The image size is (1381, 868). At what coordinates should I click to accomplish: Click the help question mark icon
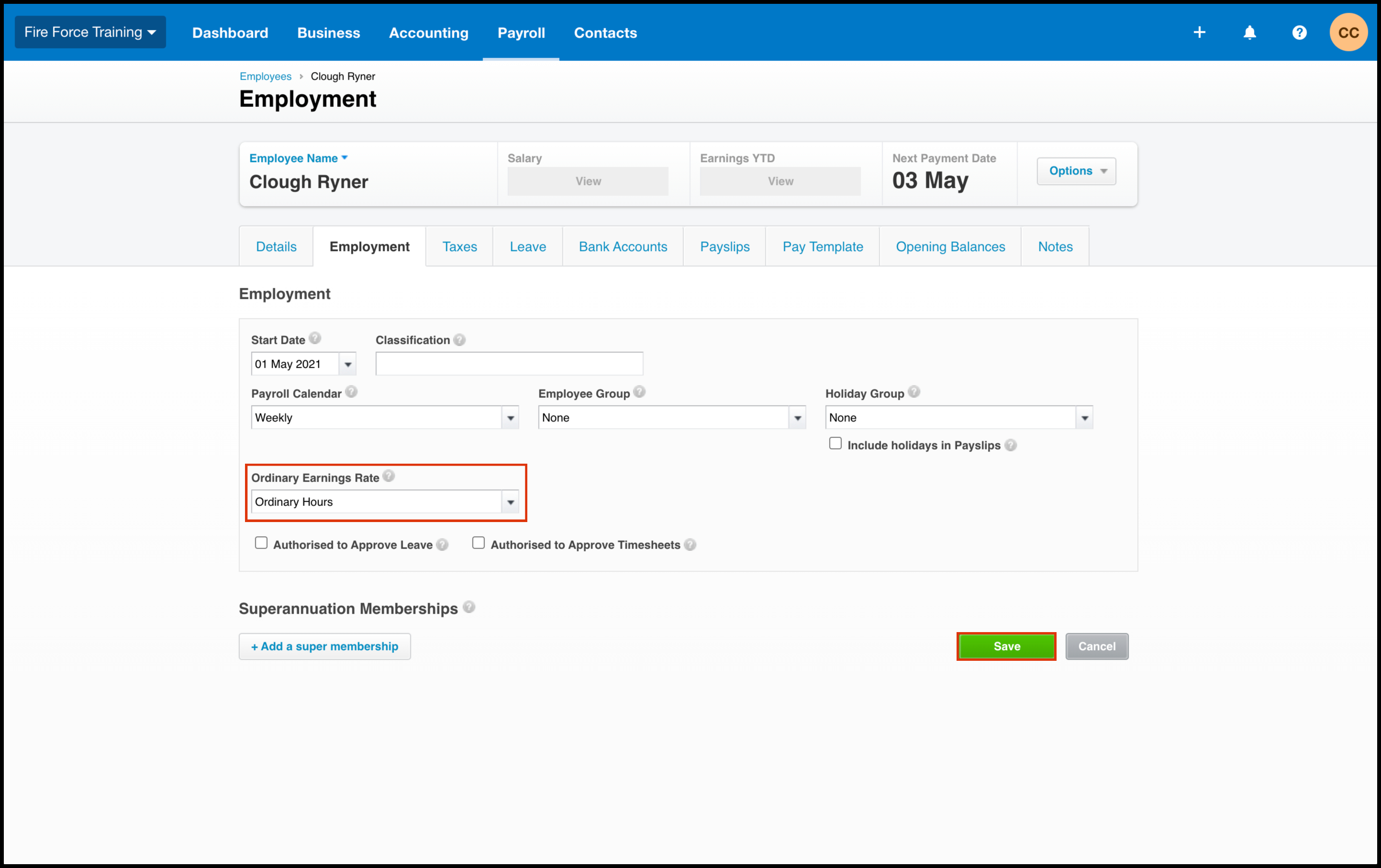(1299, 33)
